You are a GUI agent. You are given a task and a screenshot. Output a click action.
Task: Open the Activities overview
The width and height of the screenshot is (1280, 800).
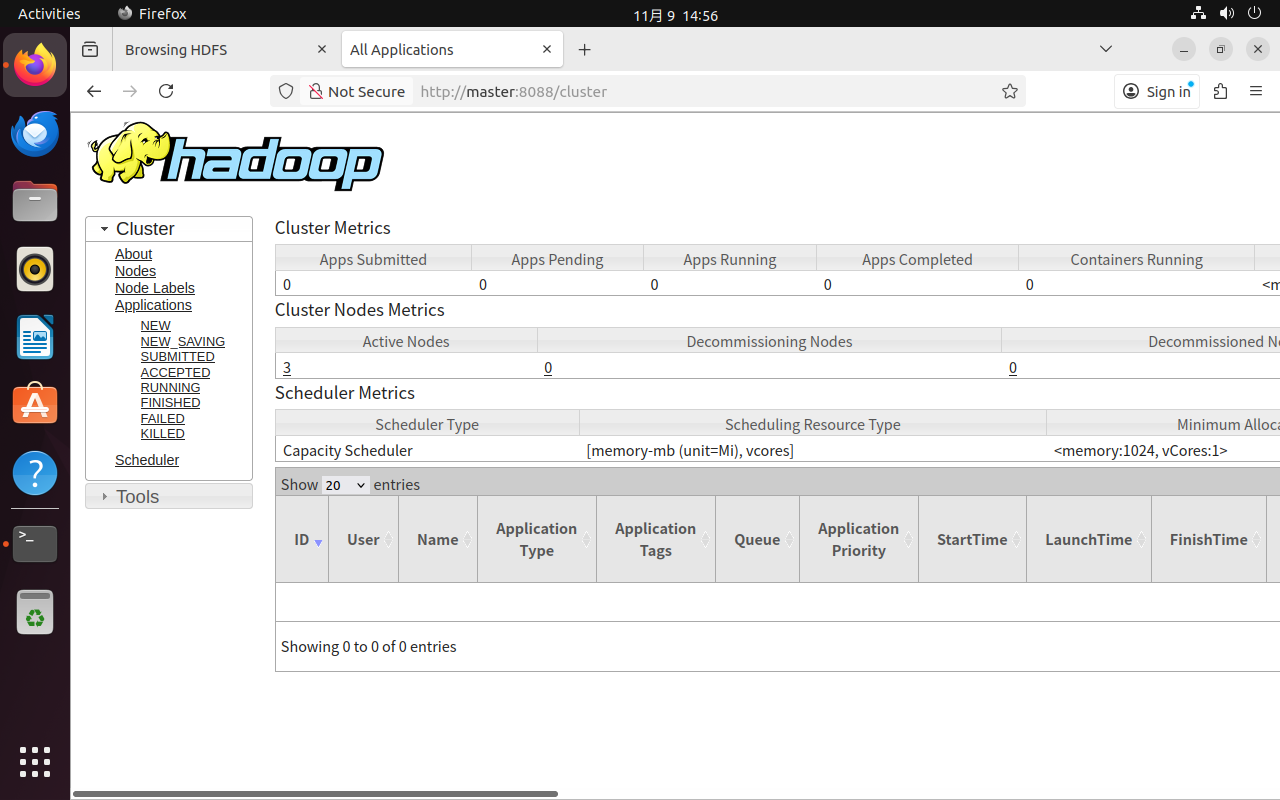coord(49,14)
